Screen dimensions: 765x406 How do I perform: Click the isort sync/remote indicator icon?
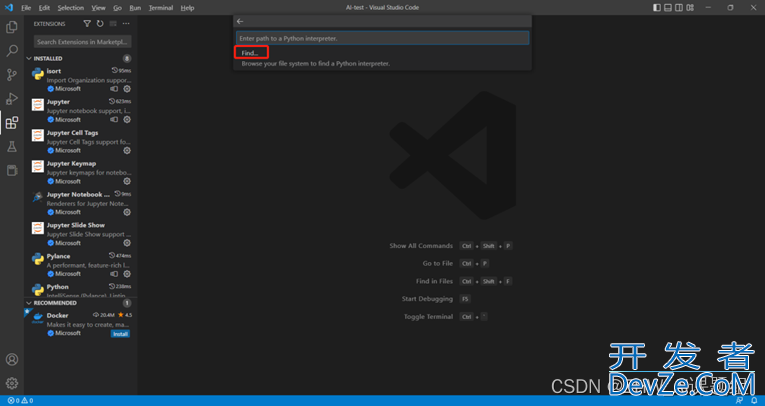pyautogui.click(x=114, y=89)
